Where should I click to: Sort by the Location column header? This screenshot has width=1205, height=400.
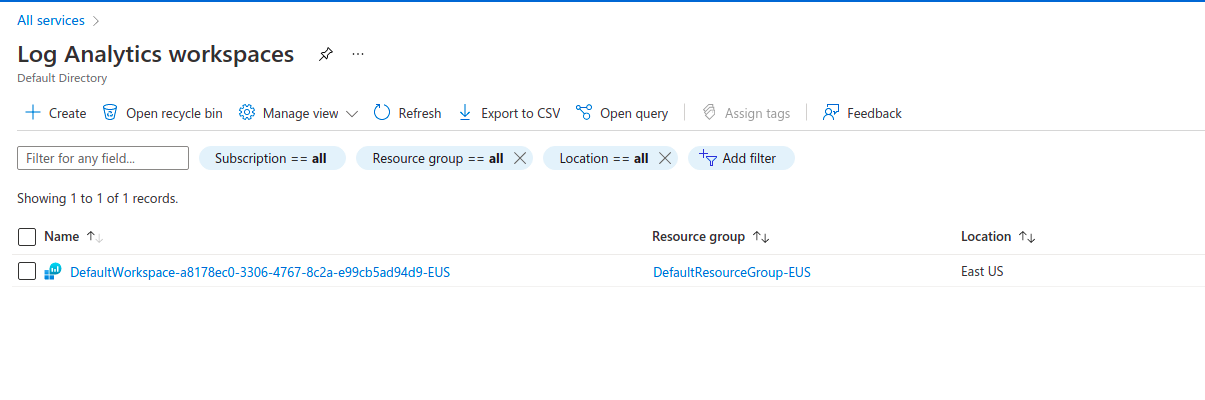[x=986, y=237]
